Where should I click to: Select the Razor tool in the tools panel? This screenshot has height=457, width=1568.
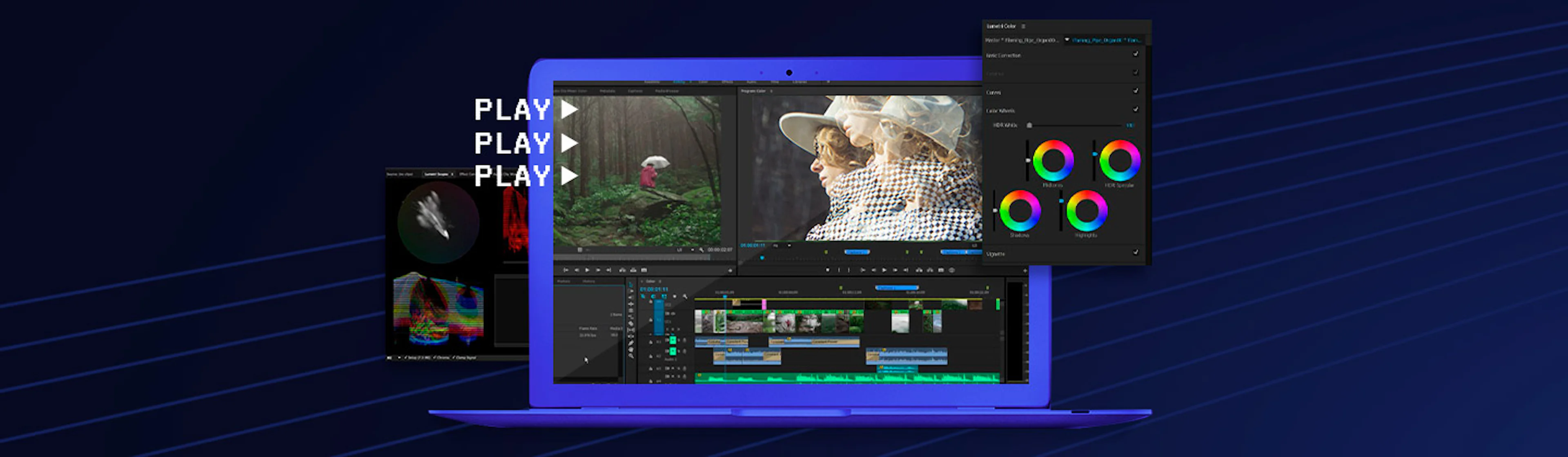coord(630,324)
